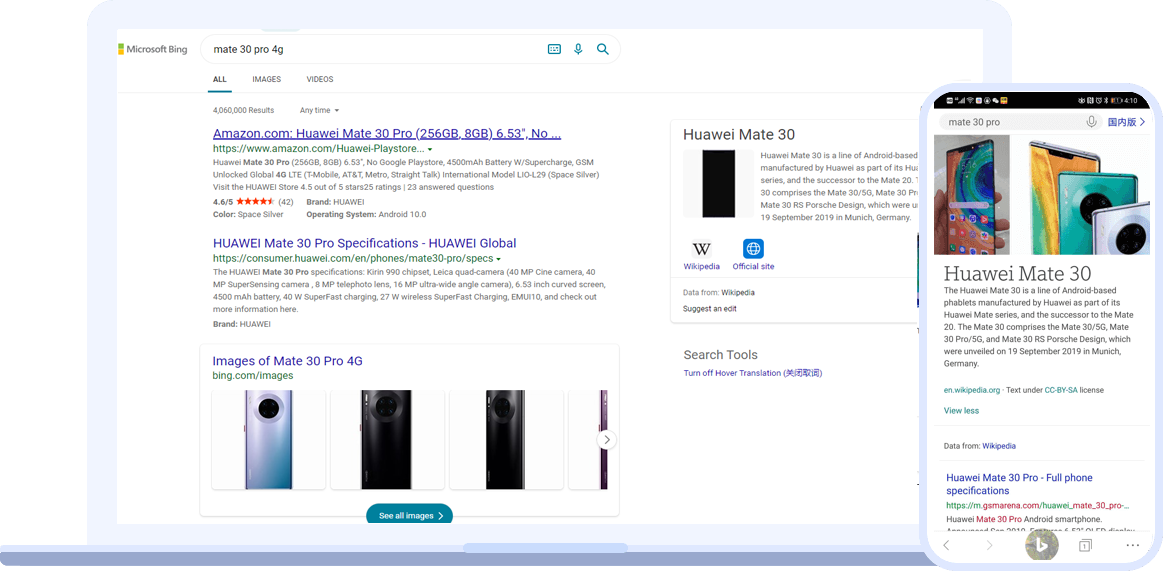
Task: Tap the mobile back arrow
Action: [x=946, y=545]
